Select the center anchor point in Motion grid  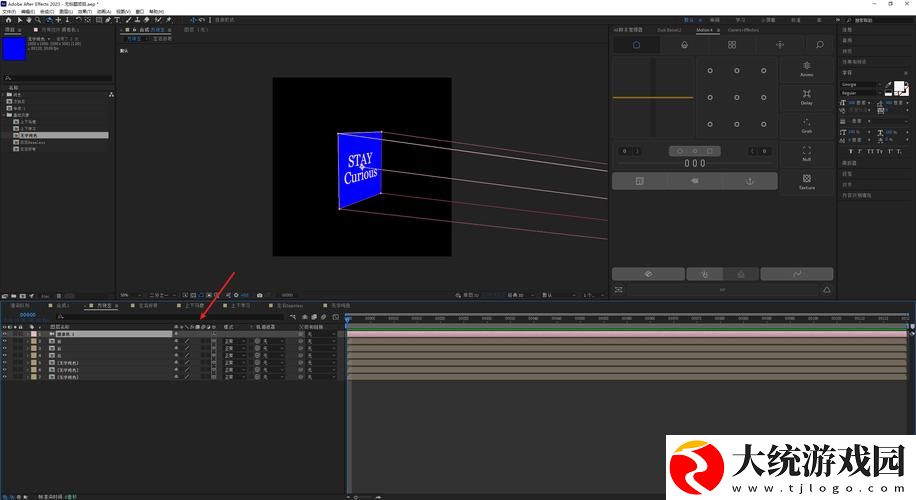737,98
